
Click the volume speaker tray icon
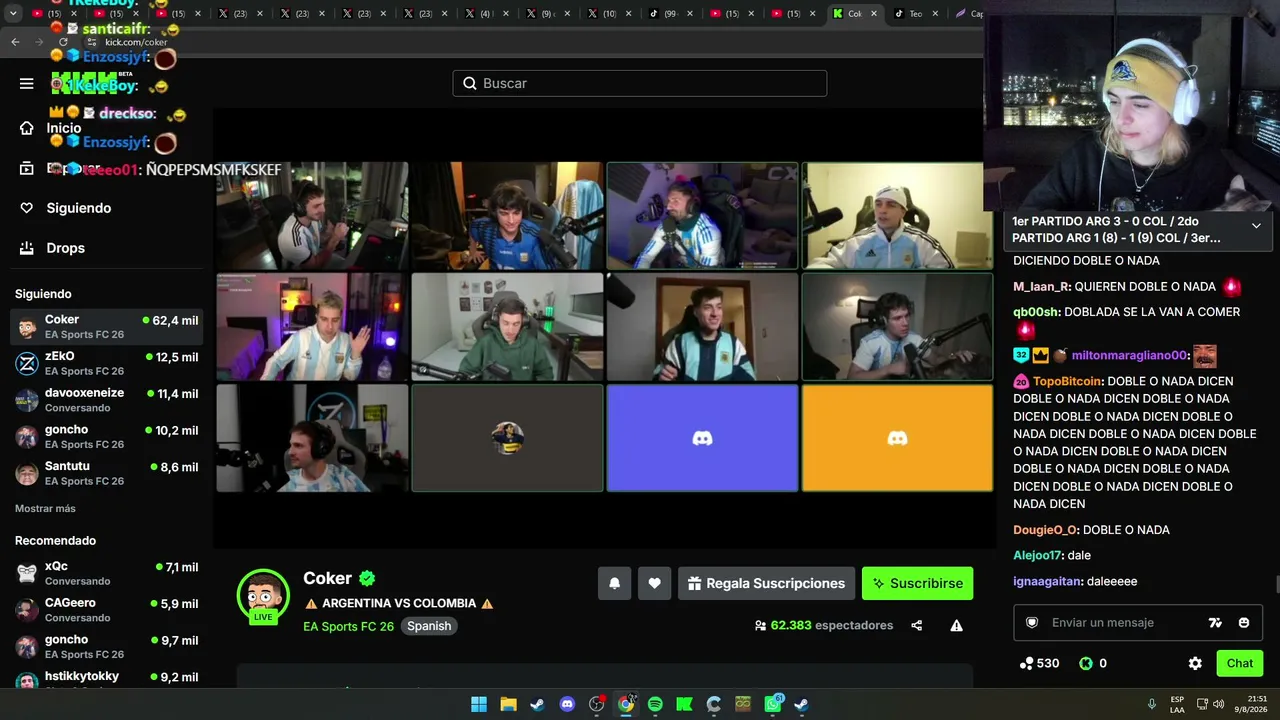click(x=1218, y=704)
